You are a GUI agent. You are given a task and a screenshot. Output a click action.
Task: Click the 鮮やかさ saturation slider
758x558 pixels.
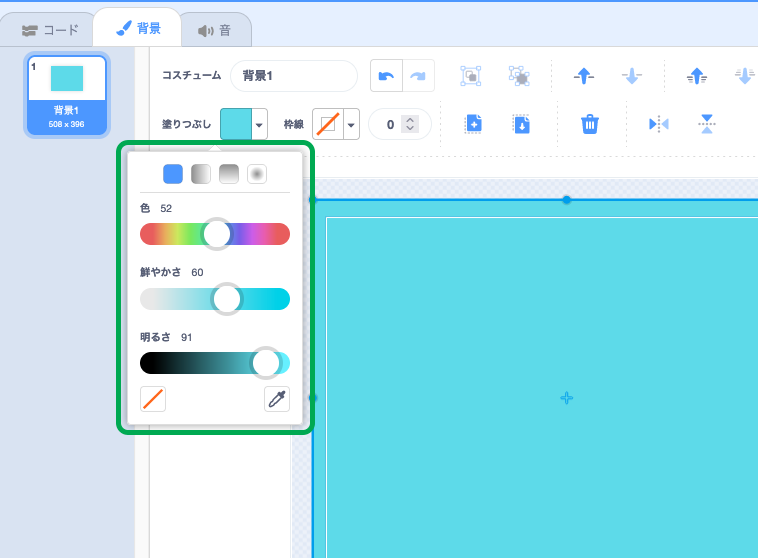coord(215,299)
